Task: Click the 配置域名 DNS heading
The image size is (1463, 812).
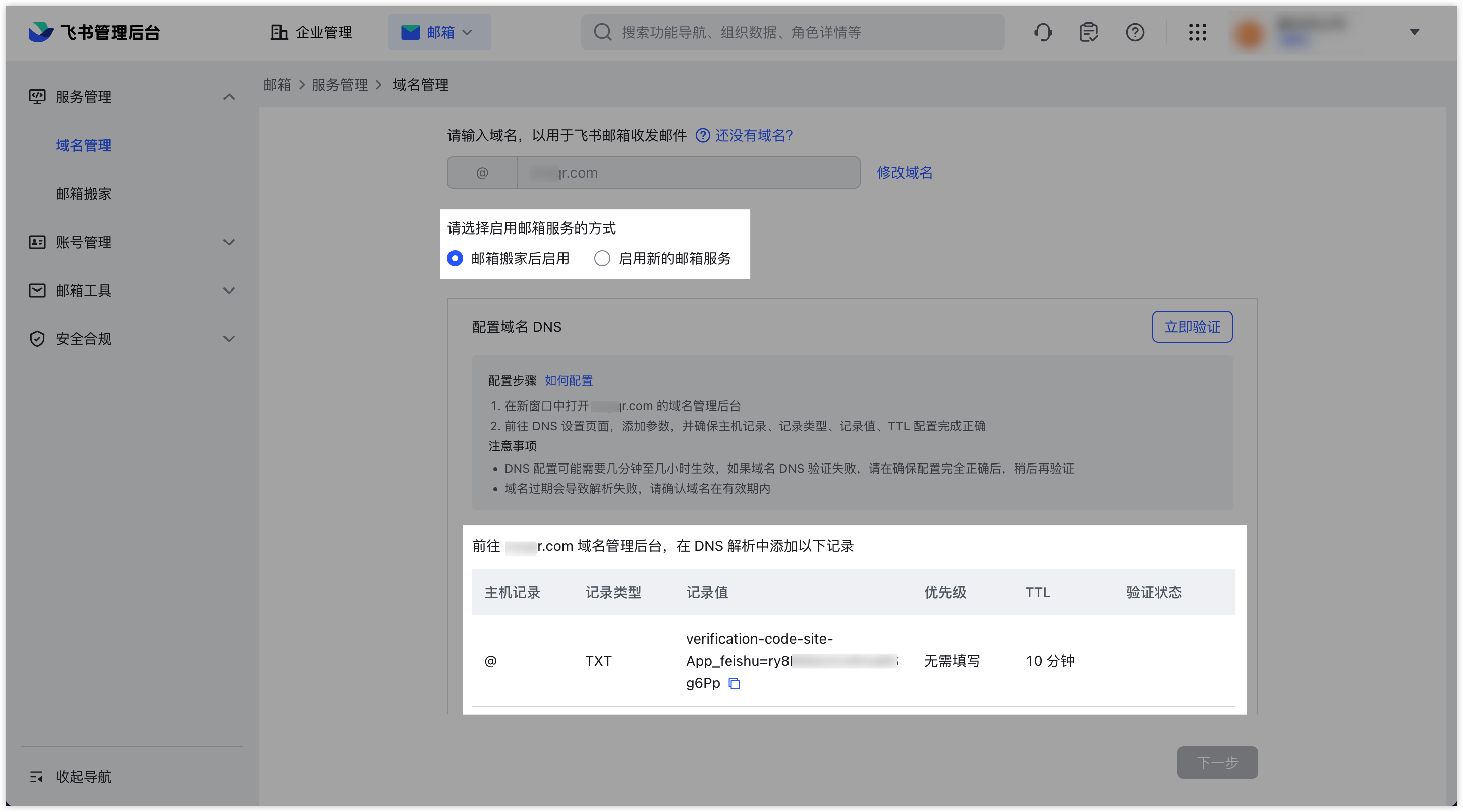Action: click(517, 327)
